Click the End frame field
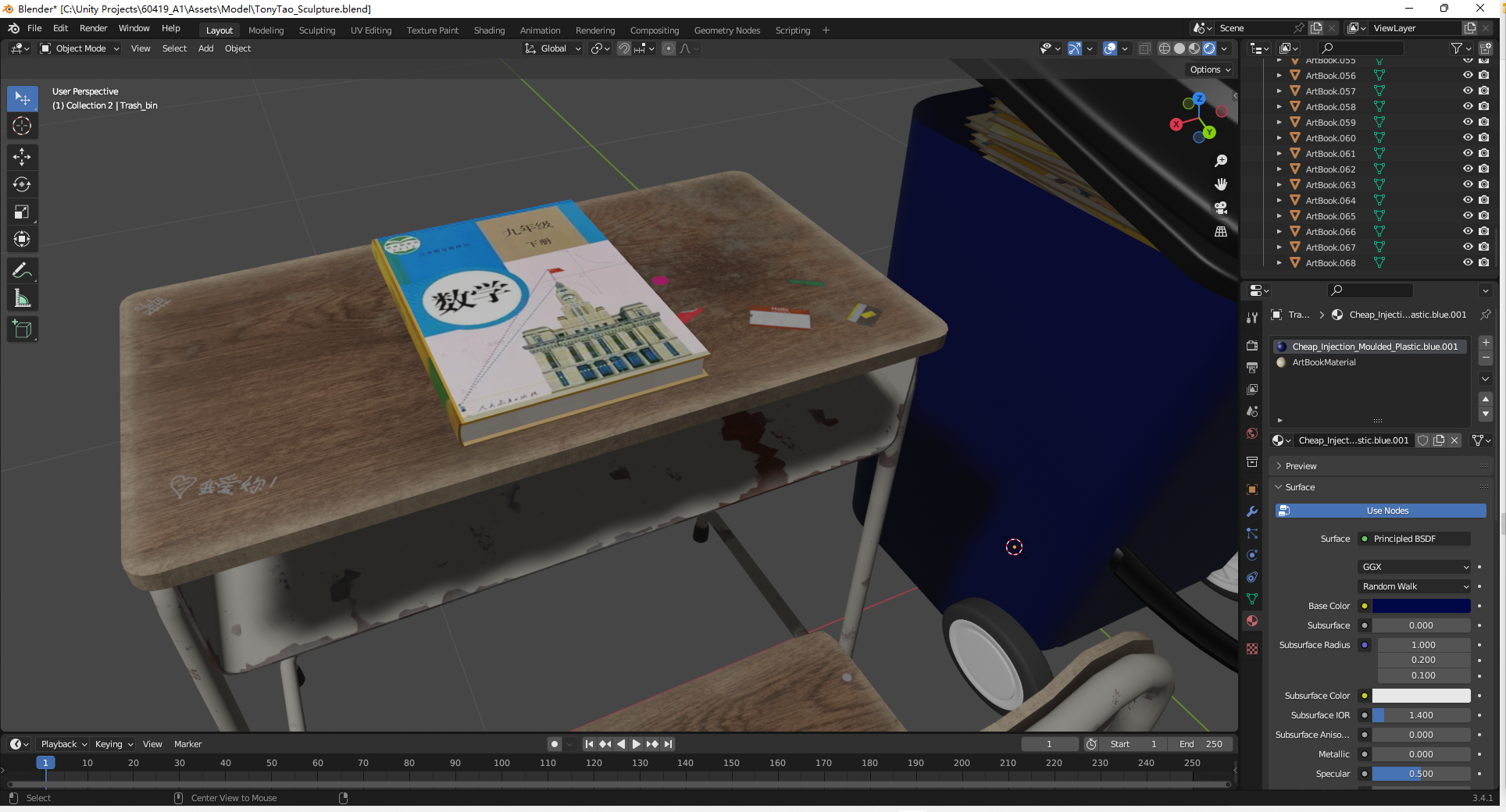Image resolution: width=1506 pixels, height=812 pixels. pyautogui.click(x=1201, y=744)
